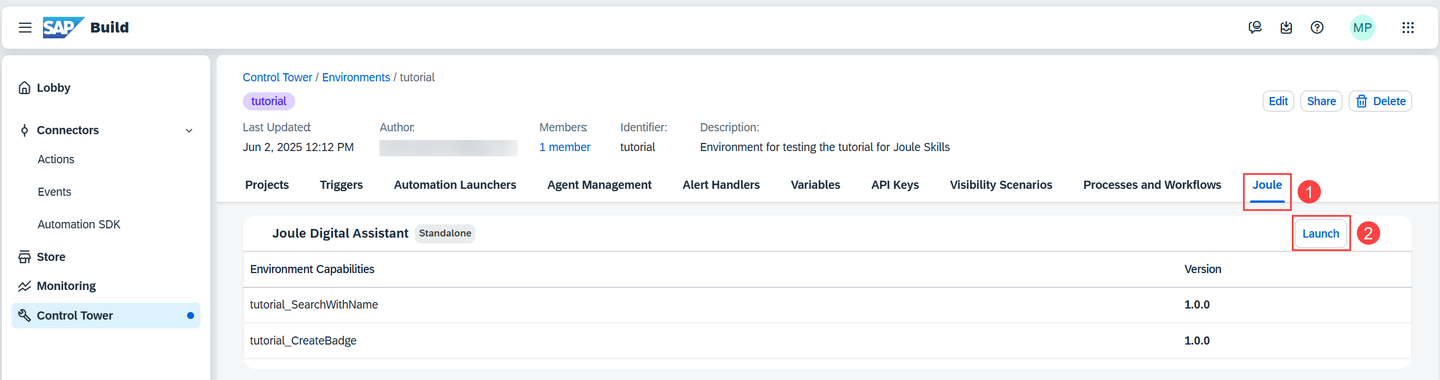Open Automation SDK in sidebar

tap(79, 225)
